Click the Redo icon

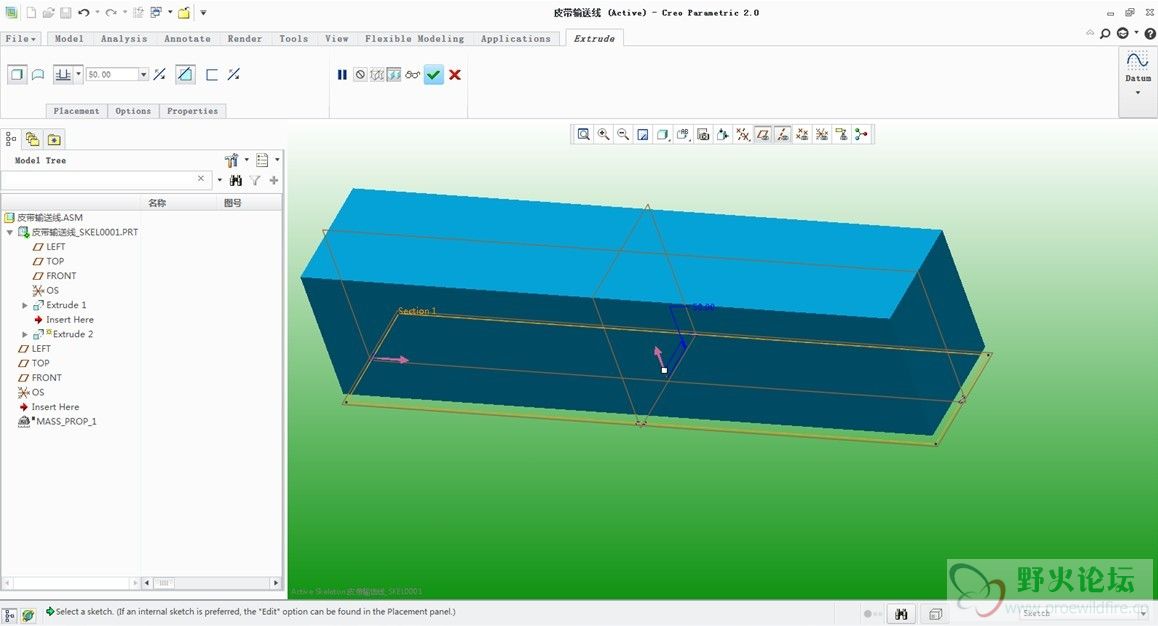tap(111, 13)
